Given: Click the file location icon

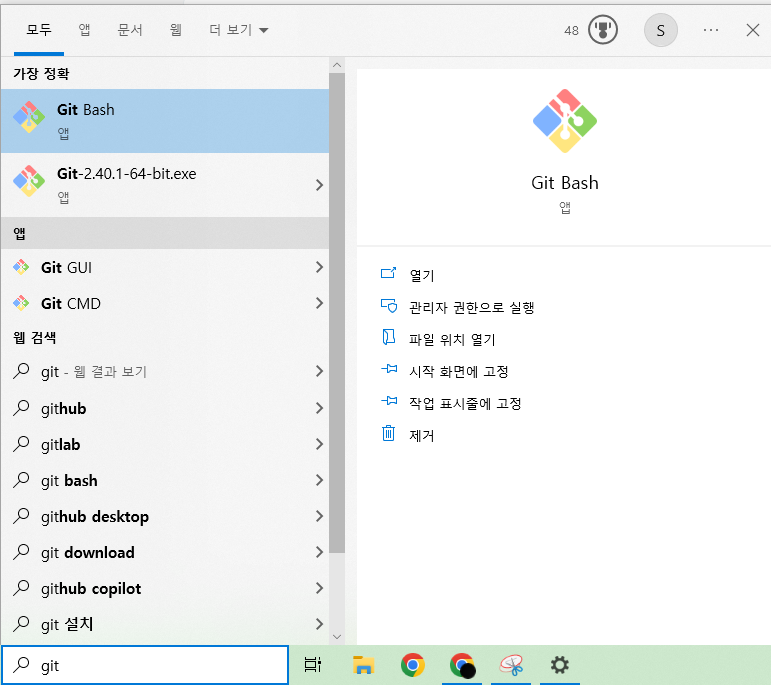Looking at the screenshot, I should pyautogui.click(x=388, y=337).
